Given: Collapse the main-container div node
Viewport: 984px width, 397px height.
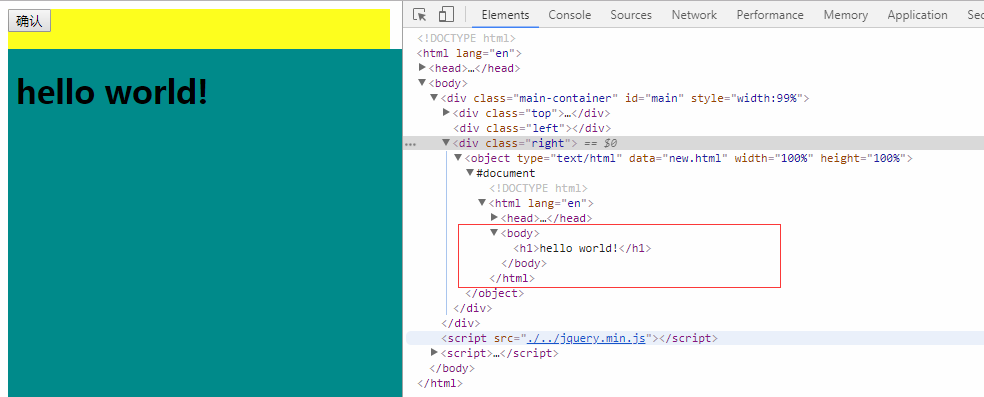Looking at the screenshot, I should tap(434, 98).
